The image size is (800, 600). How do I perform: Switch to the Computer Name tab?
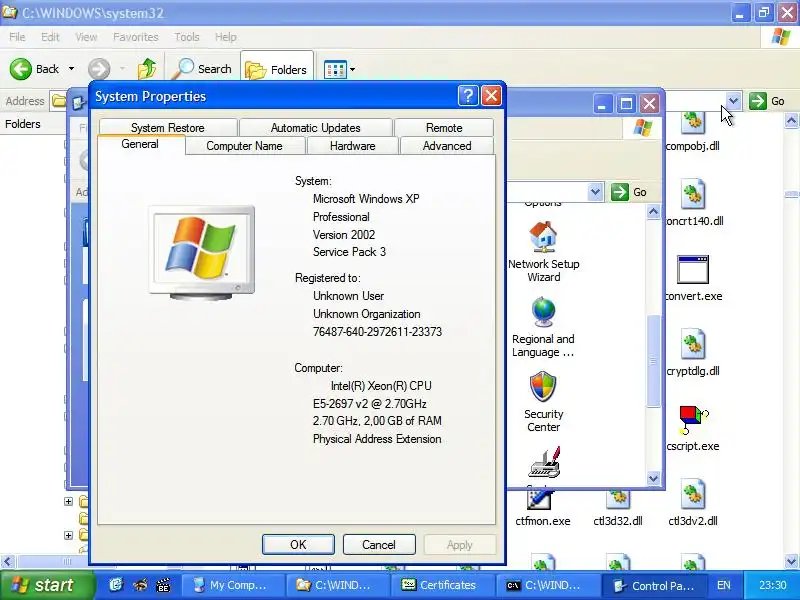pyautogui.click(x=244, y=146)
